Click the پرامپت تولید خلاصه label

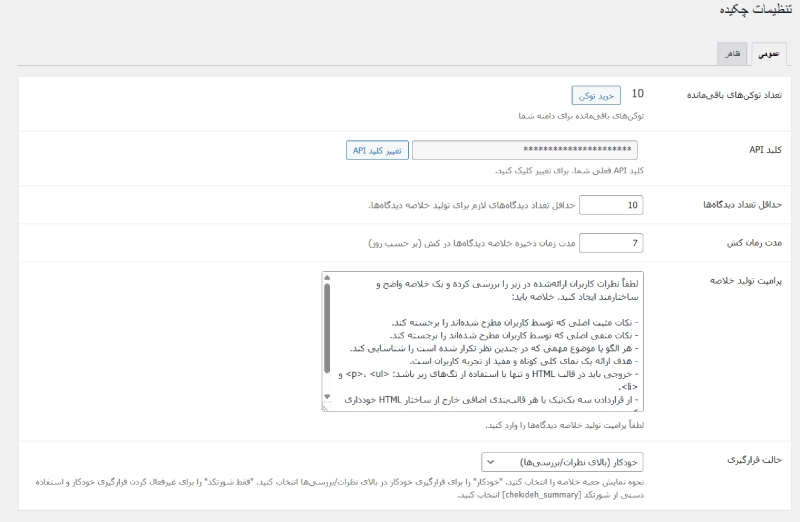coord(747,281)
